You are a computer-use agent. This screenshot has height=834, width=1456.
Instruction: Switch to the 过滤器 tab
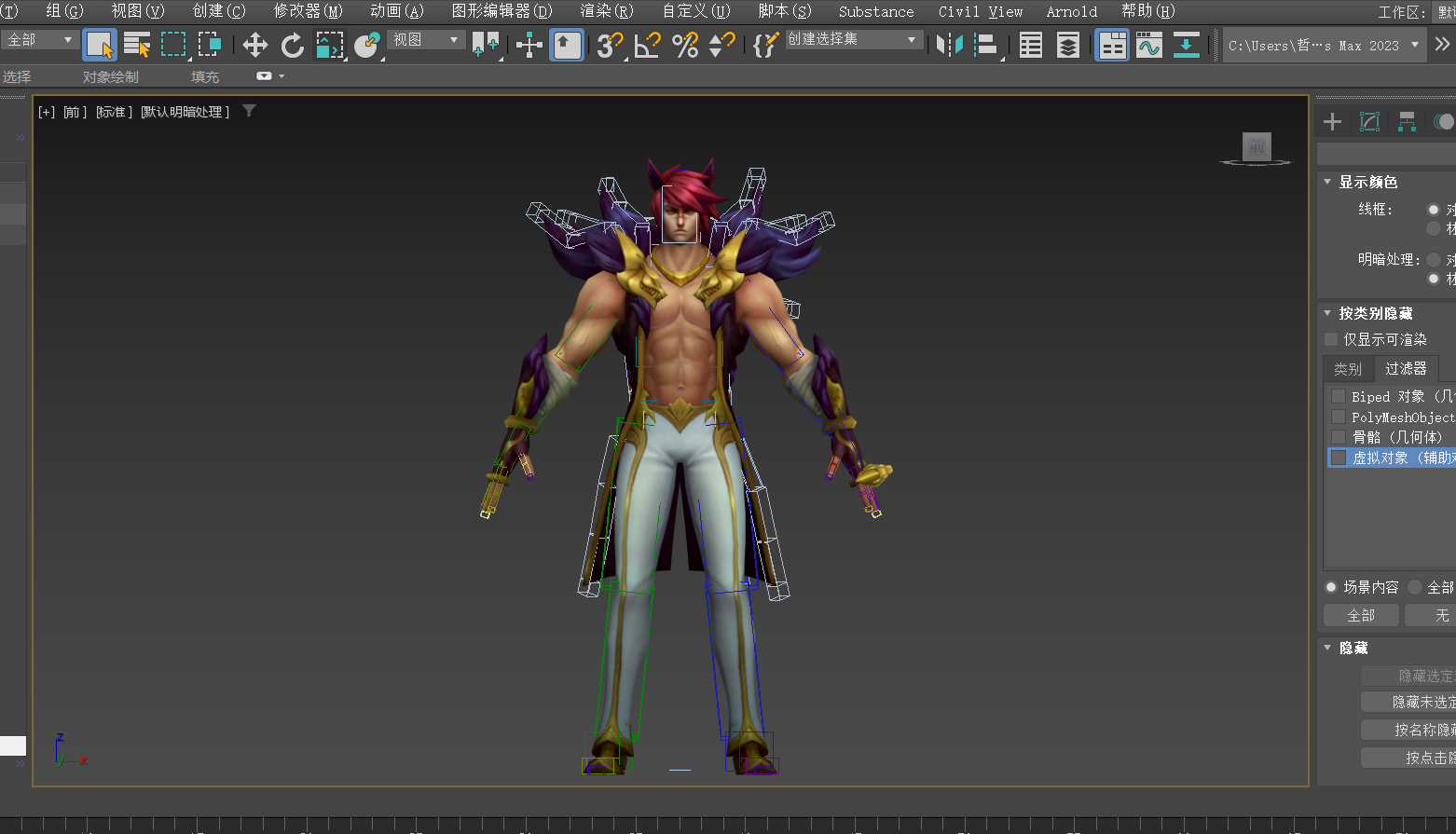click(1406, 369)
